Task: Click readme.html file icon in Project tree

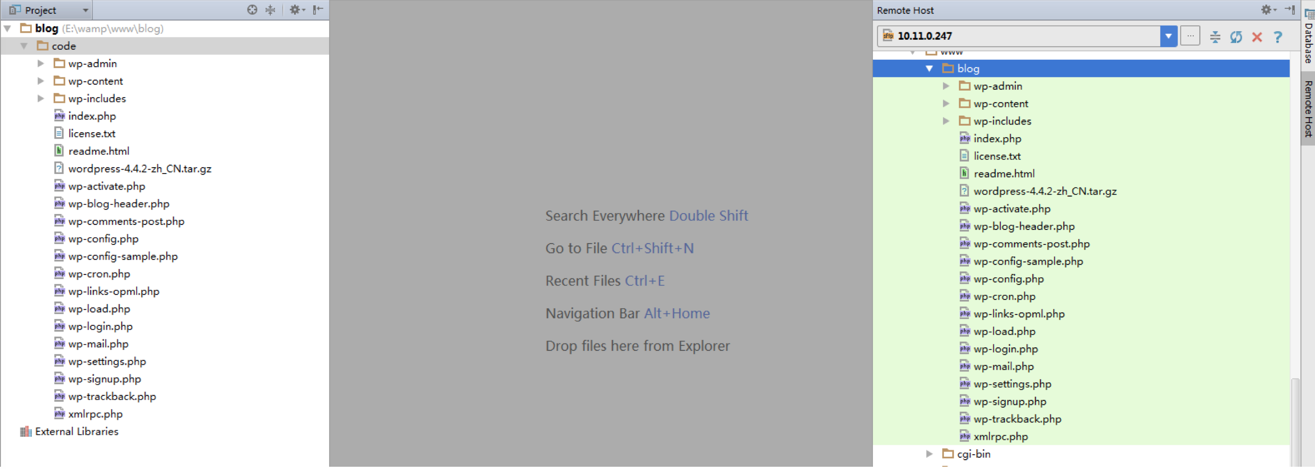Action: 59,151
